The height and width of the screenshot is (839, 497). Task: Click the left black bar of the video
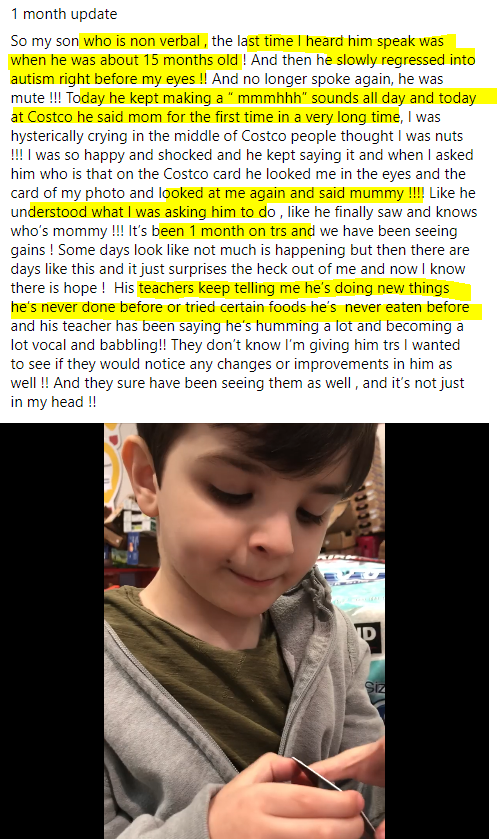click(x=52, y=631)
